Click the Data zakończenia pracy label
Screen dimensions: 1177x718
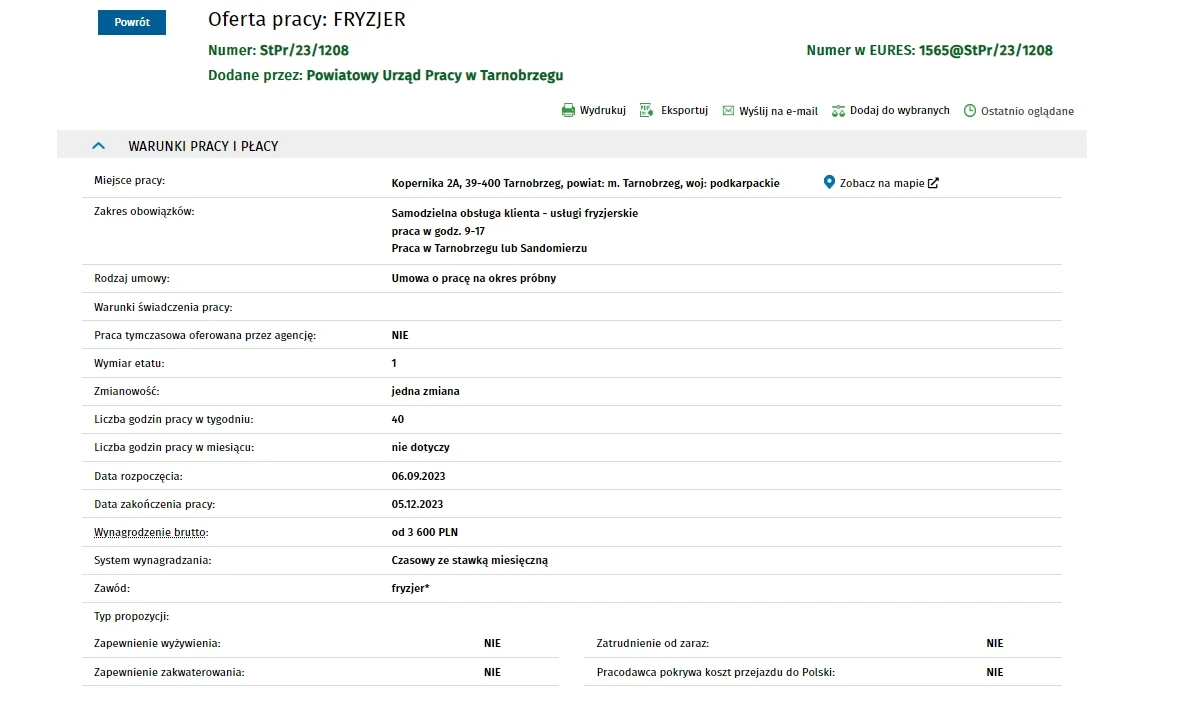155,504
